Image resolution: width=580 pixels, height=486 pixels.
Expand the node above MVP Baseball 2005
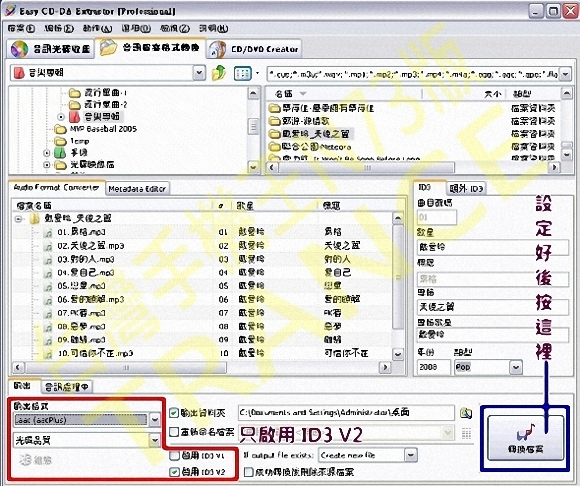click(x=61, y=117)
